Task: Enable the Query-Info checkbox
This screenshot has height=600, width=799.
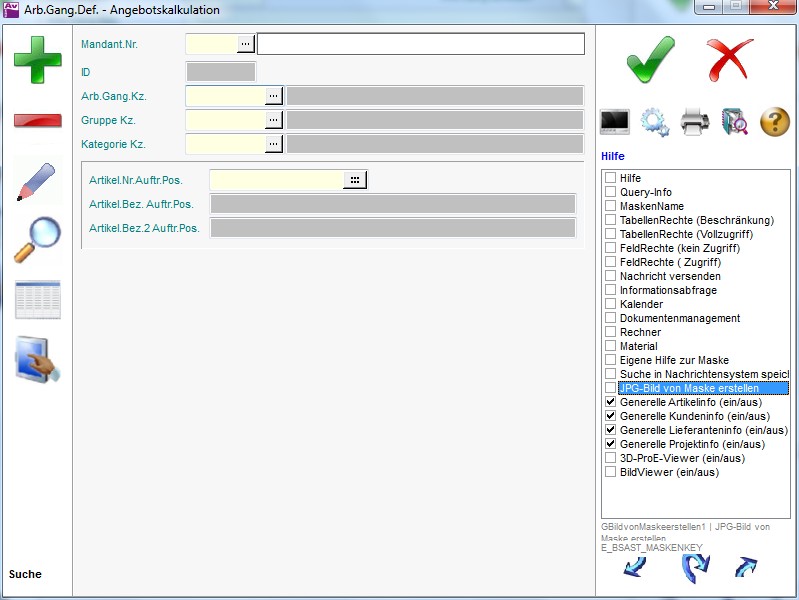Action: (x=610, y=192)
